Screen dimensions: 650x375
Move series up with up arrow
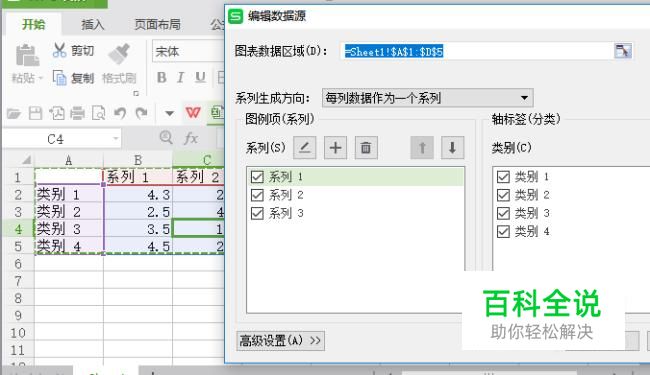click(422, 148)
